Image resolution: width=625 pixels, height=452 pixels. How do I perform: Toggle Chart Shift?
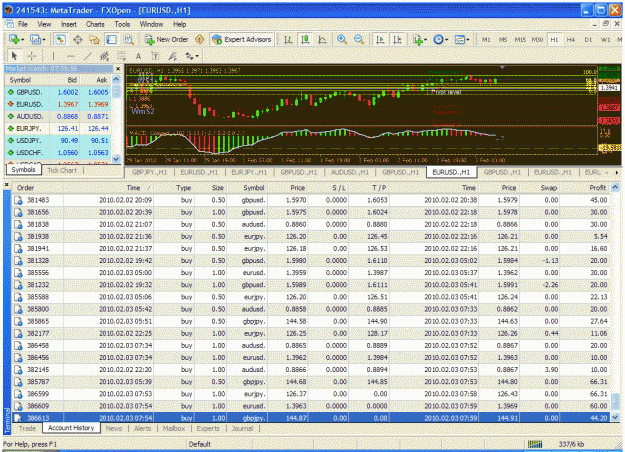[397, 39]
